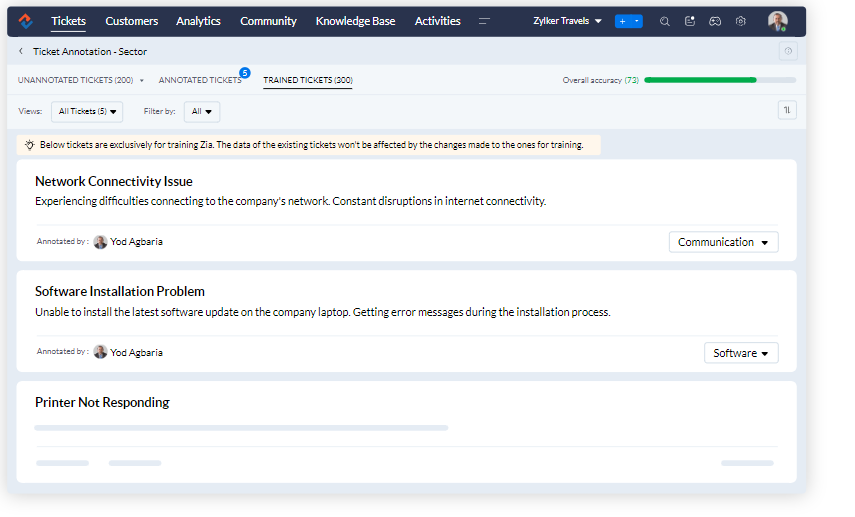The image size is (855, 517).
Task: Open the search magnifier icon
Action: pyautogui.click(x=665, y=21)
